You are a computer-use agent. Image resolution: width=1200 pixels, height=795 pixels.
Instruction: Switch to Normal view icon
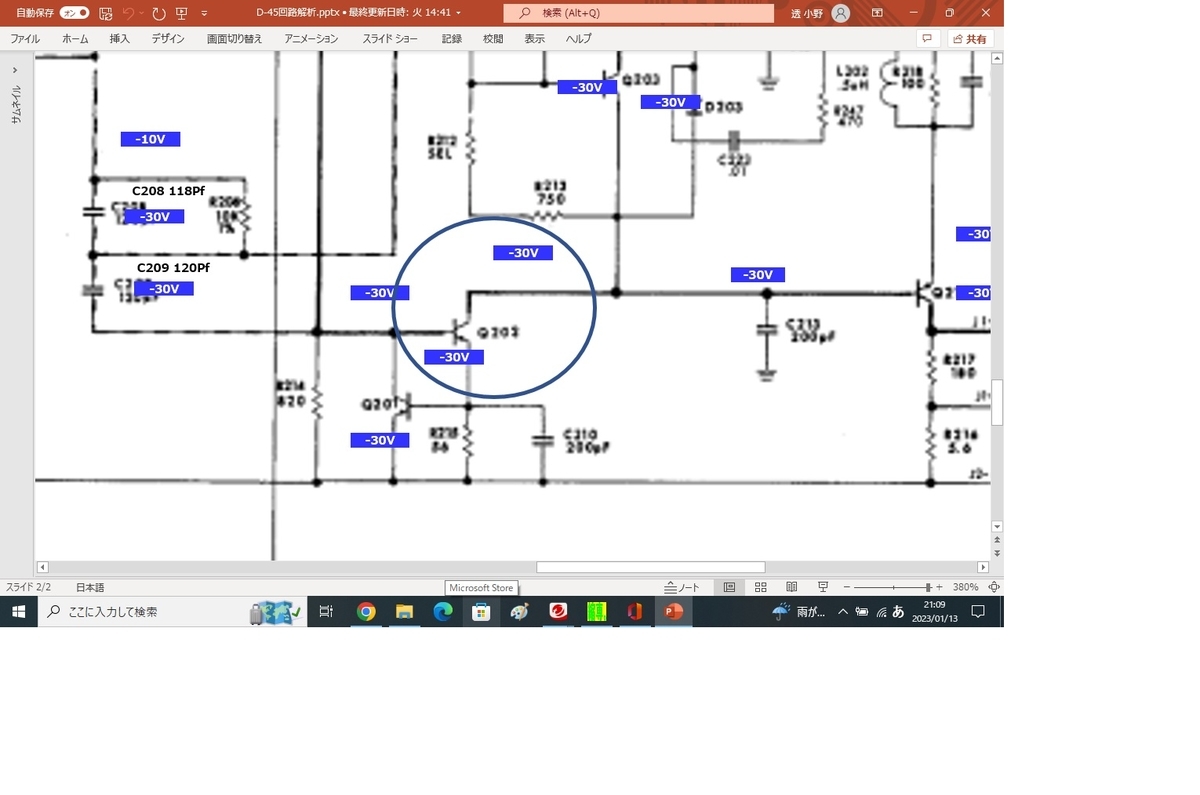(729, 587)
